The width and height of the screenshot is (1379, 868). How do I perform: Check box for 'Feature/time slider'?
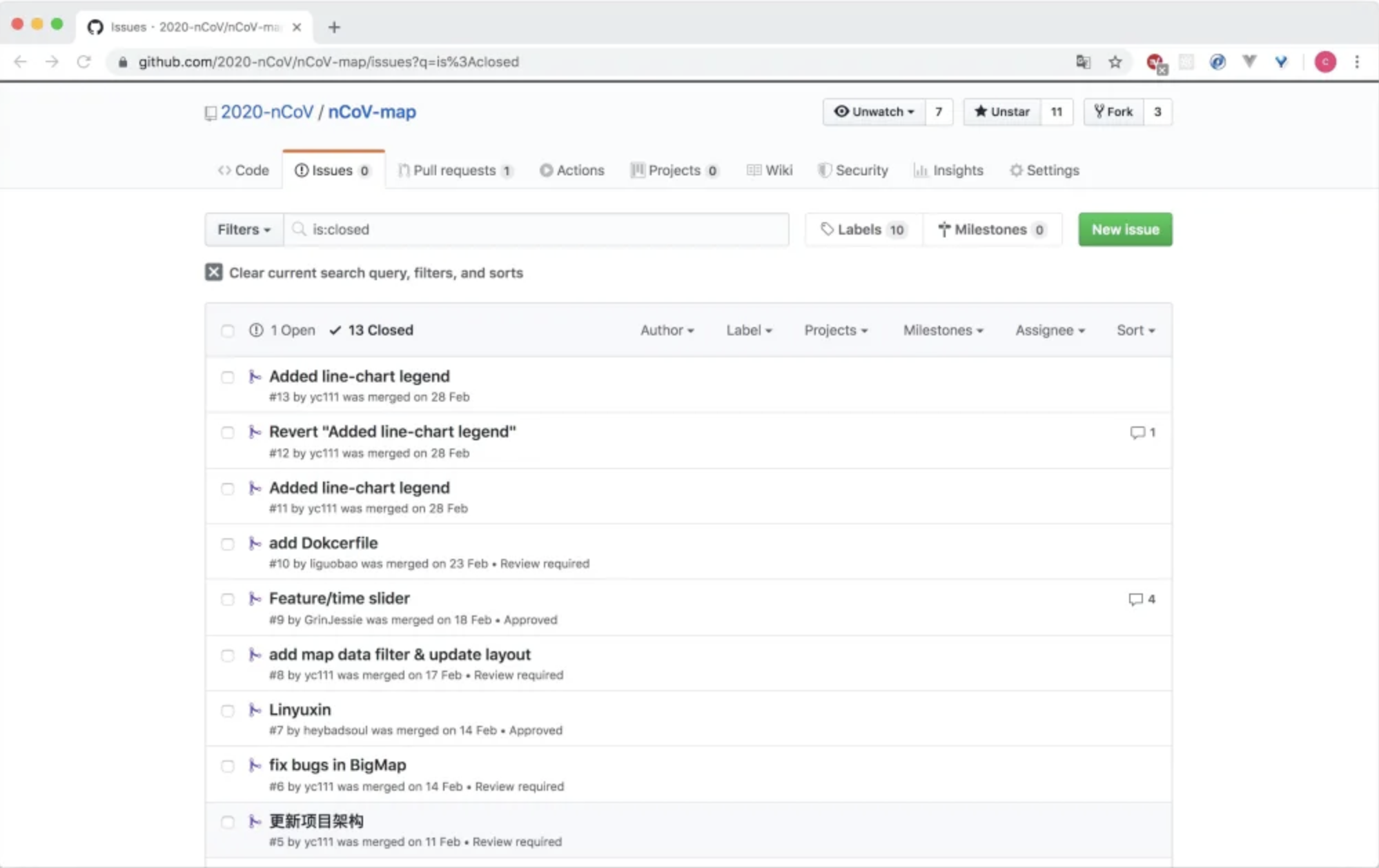(228, 599)
